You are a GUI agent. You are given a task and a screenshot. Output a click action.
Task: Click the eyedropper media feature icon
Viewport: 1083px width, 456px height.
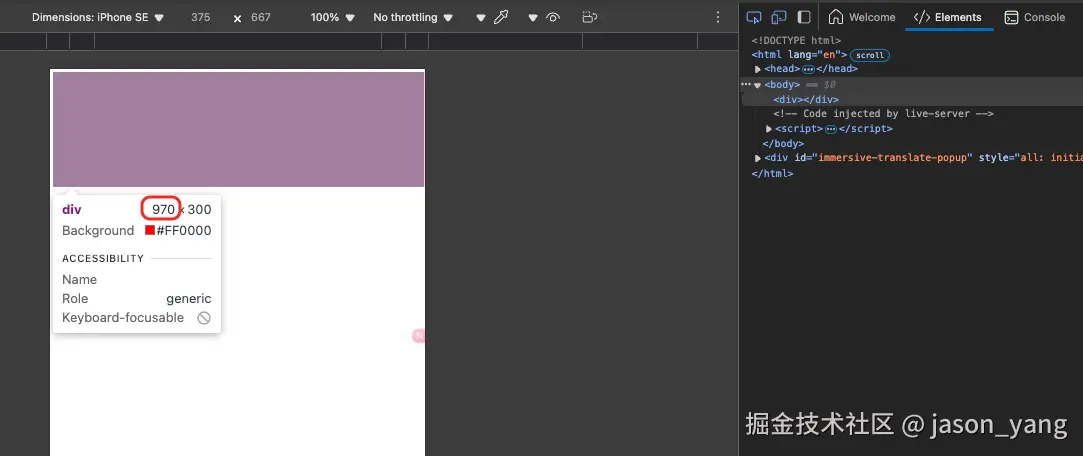coord(501,17)
